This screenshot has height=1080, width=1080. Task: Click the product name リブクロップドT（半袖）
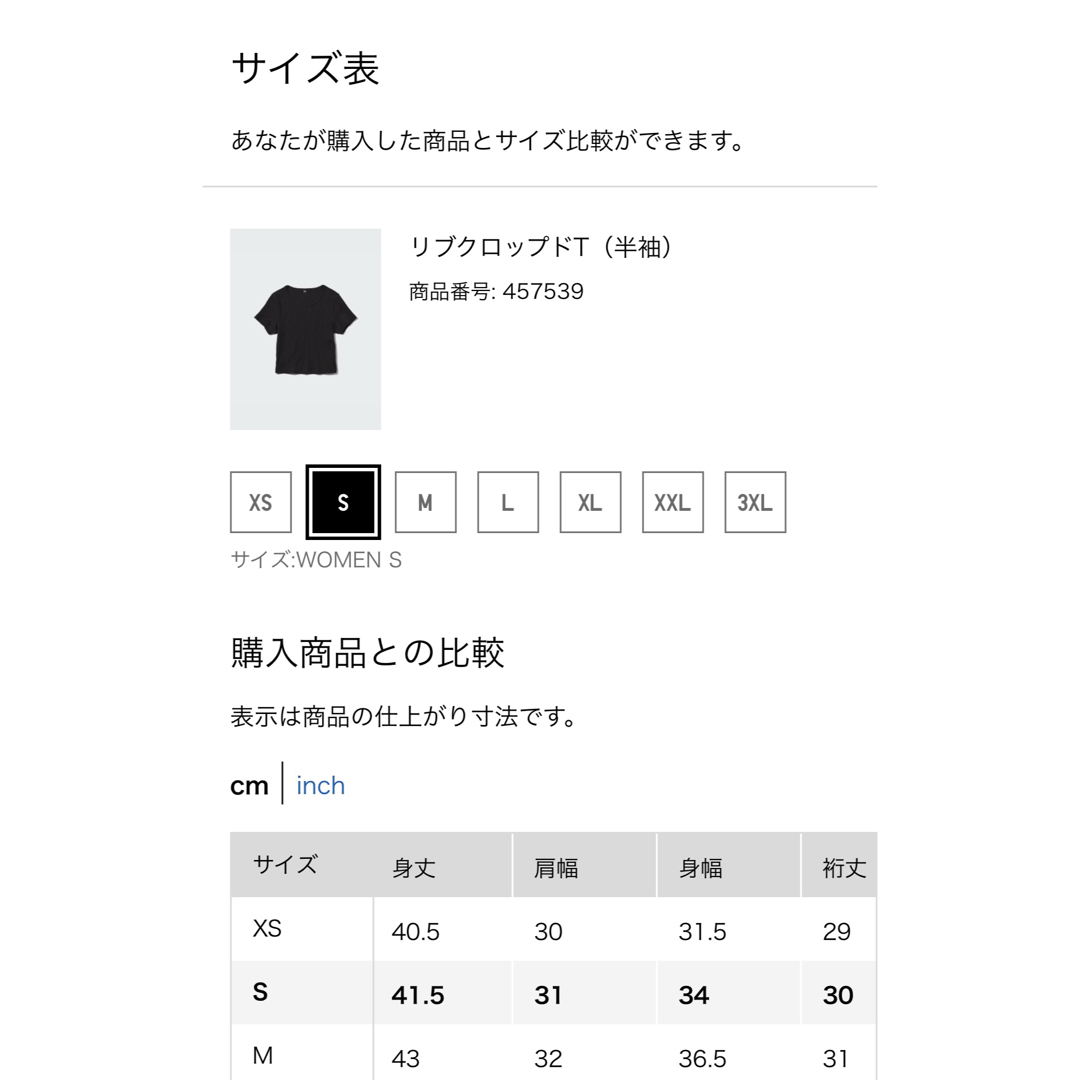(x=542, y=246)
